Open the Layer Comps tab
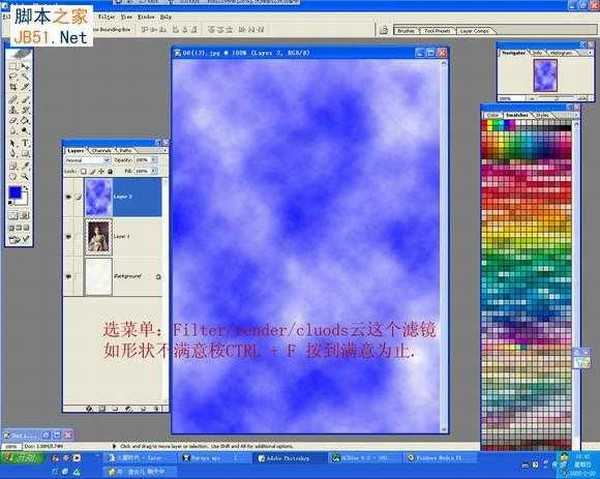The image size is (600, 479). click(474, 30)
